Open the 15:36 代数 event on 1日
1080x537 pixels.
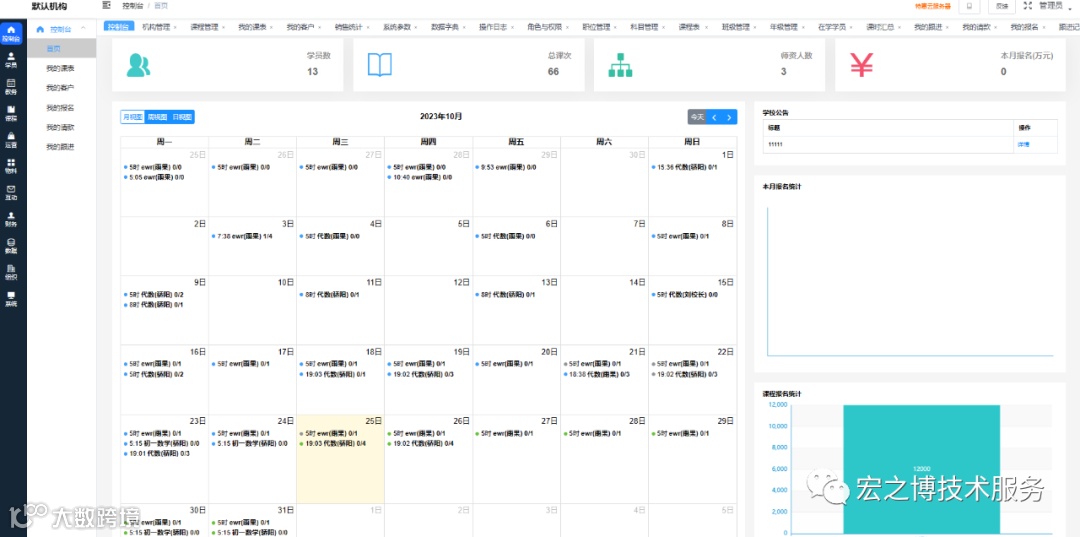[685, 167]
